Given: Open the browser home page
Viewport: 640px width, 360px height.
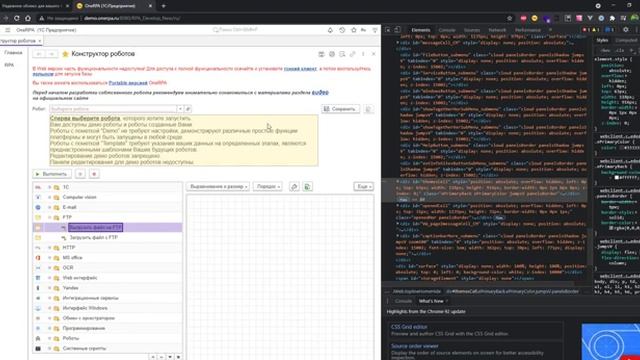Looking at the screenshot, I should (x=28, y=18).
